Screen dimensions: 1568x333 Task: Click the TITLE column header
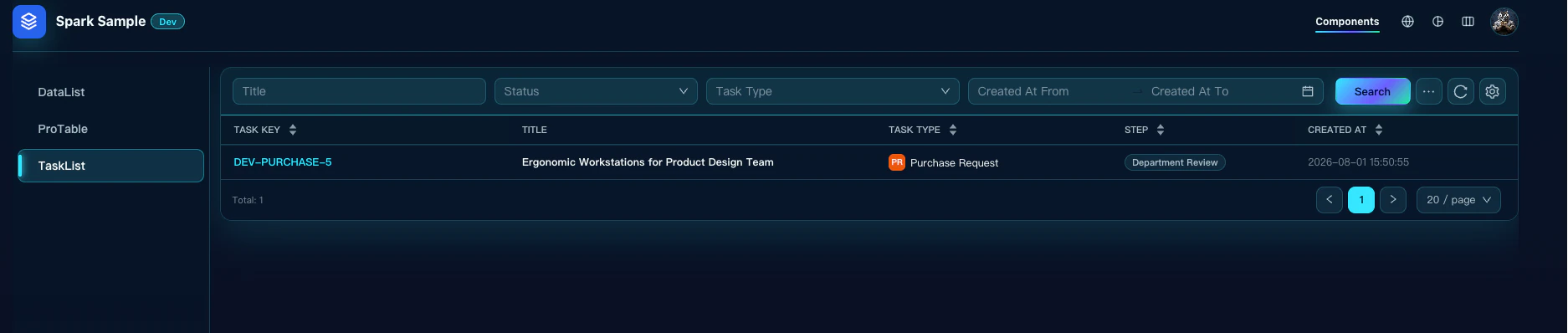pyautogui.click(x=534, y=130)
